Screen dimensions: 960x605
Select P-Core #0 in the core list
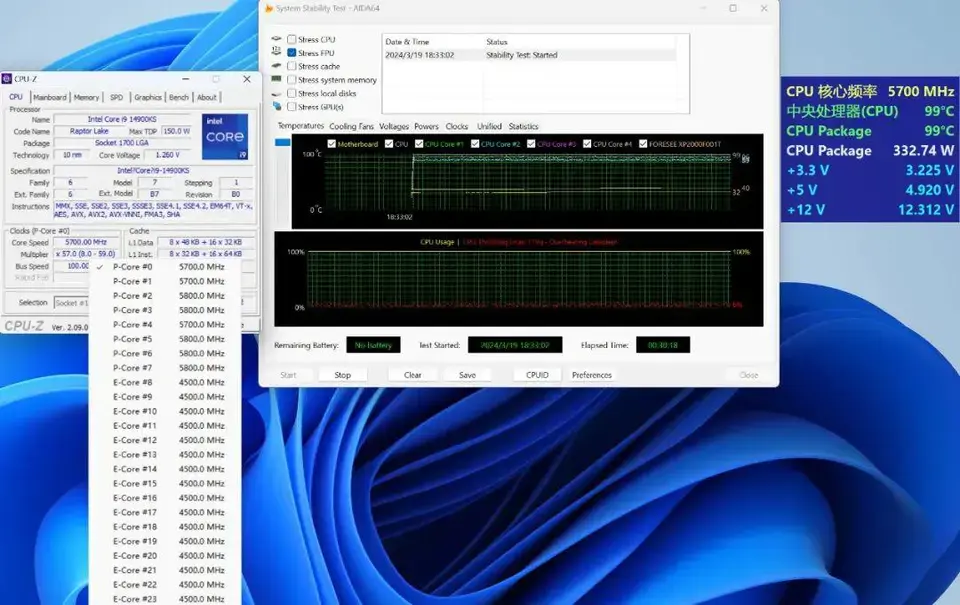point(165,267)
